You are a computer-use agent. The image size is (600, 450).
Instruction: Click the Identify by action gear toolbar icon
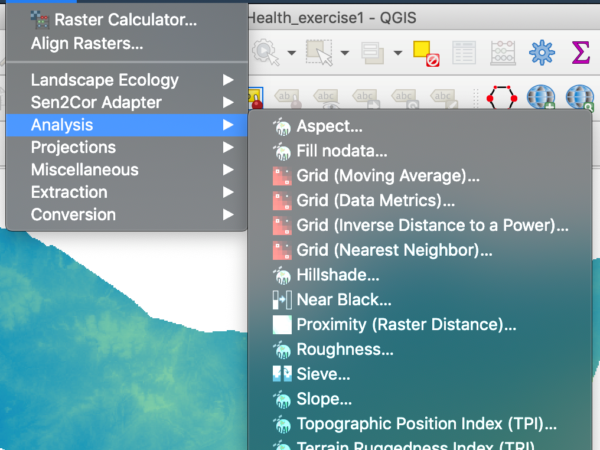coord(266,52)
